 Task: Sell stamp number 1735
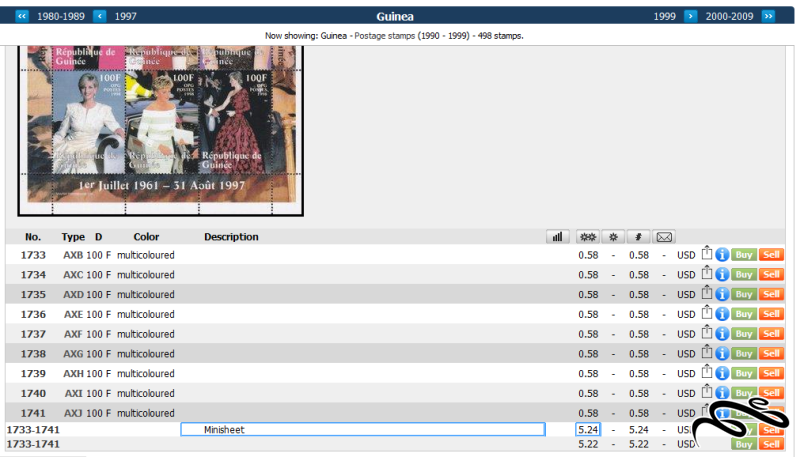(771, 294)
